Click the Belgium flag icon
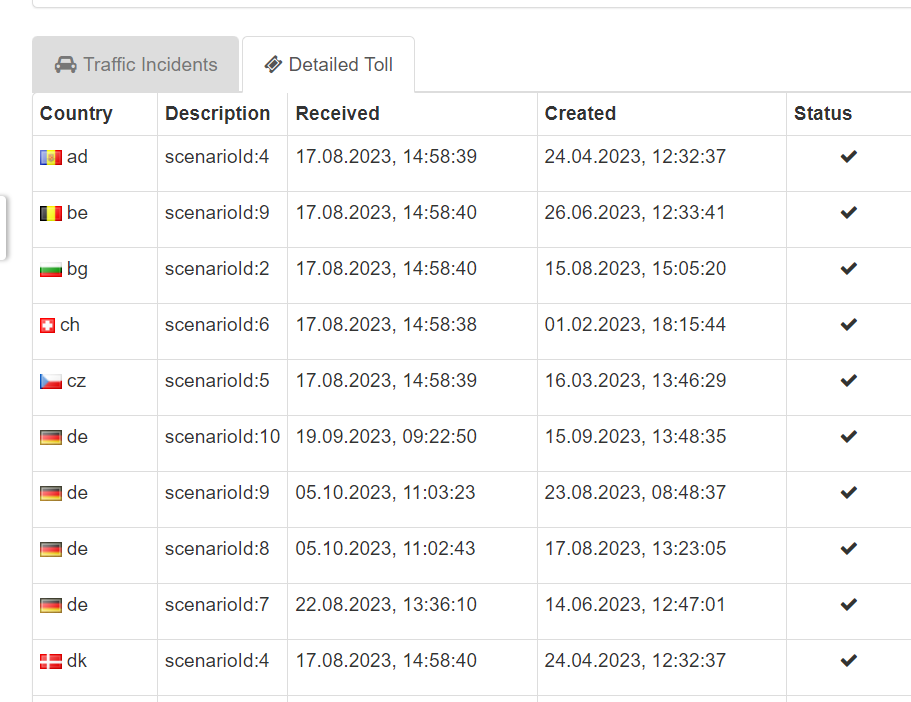911x702 pixels. (x=51, y=213)
